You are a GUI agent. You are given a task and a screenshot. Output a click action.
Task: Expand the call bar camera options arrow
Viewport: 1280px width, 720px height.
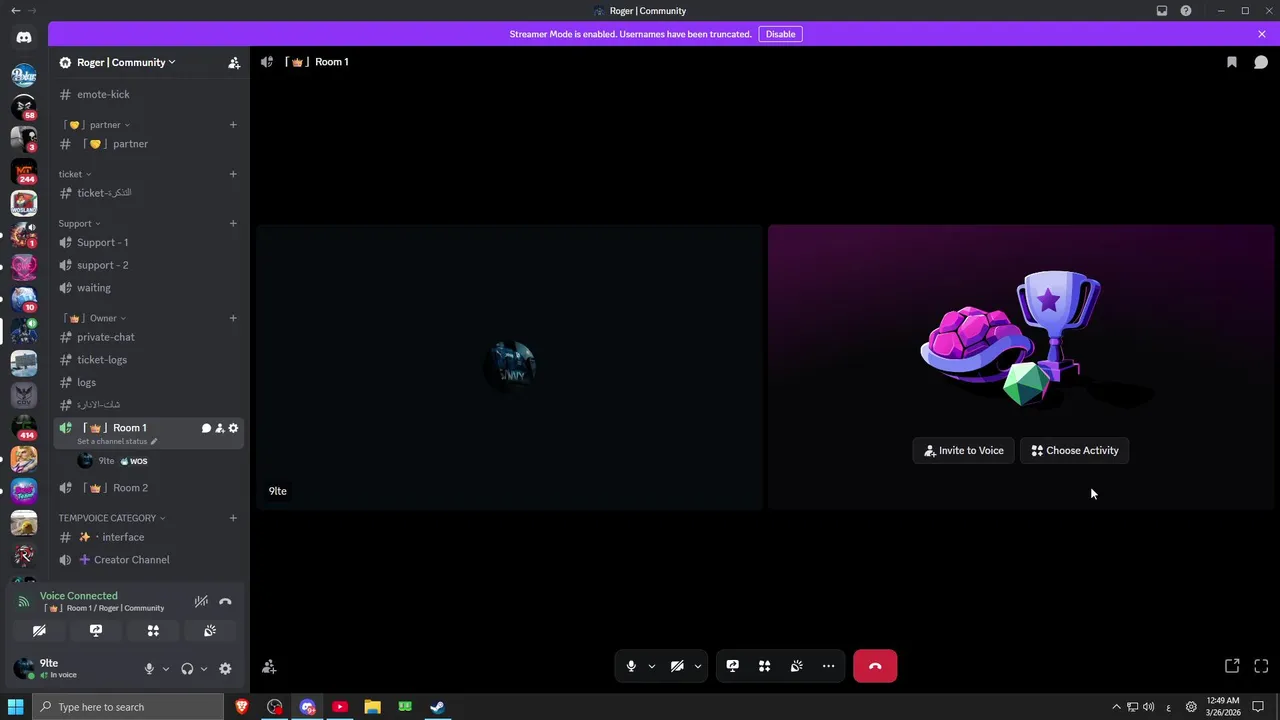(698, 666)
